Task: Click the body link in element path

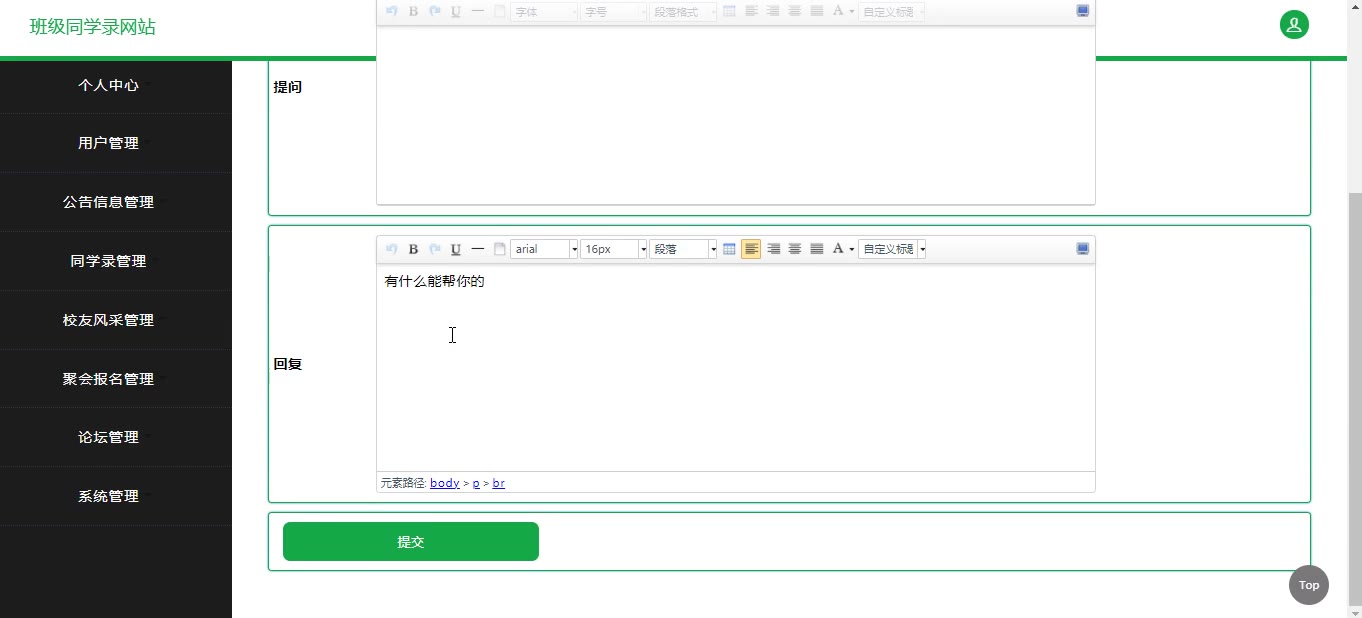Action: tap(445, 483)
